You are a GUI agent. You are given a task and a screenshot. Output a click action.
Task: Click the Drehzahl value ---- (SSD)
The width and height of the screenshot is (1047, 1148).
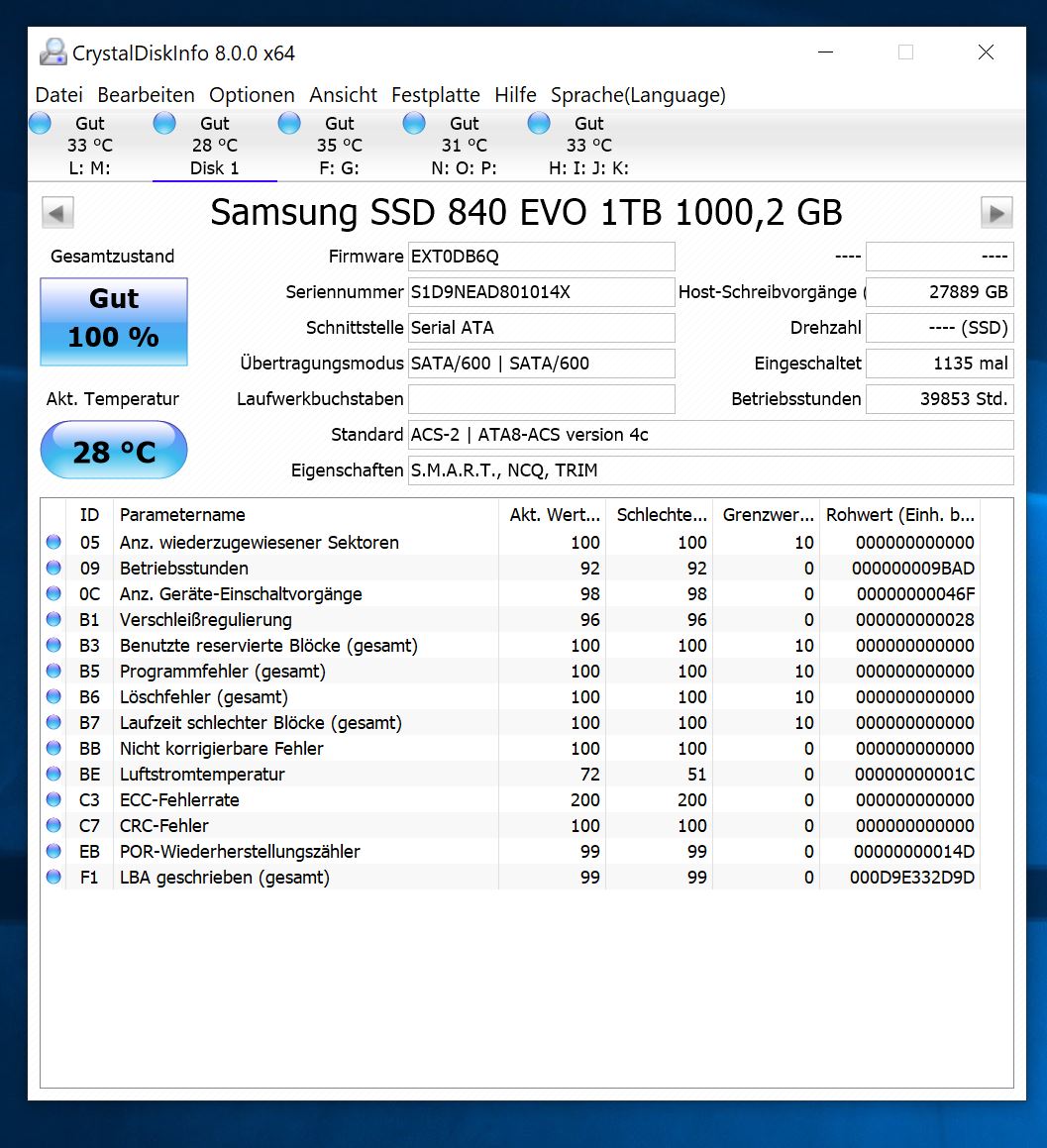[940, 328]
